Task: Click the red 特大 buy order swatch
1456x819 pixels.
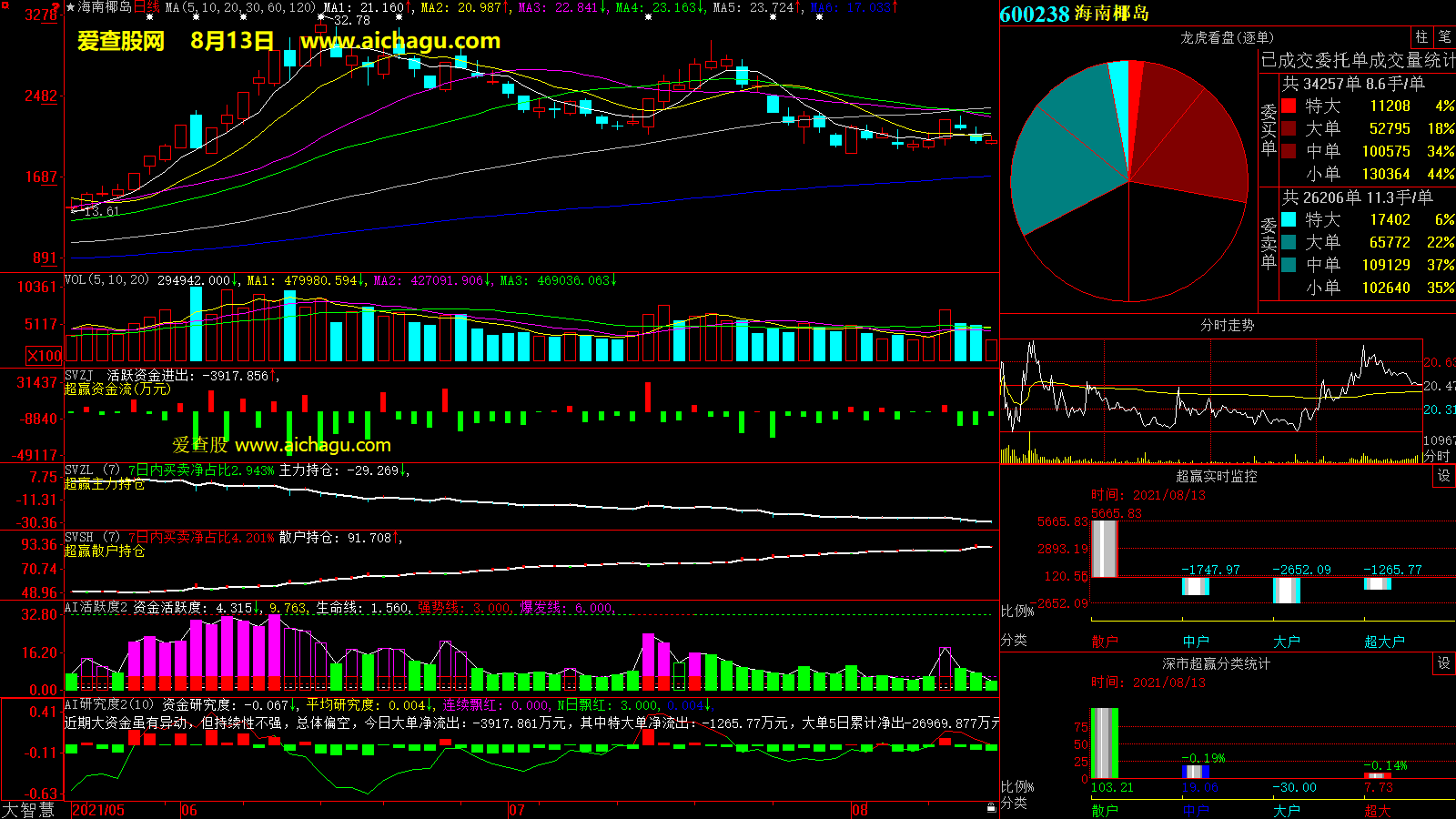Action: 1289,106
